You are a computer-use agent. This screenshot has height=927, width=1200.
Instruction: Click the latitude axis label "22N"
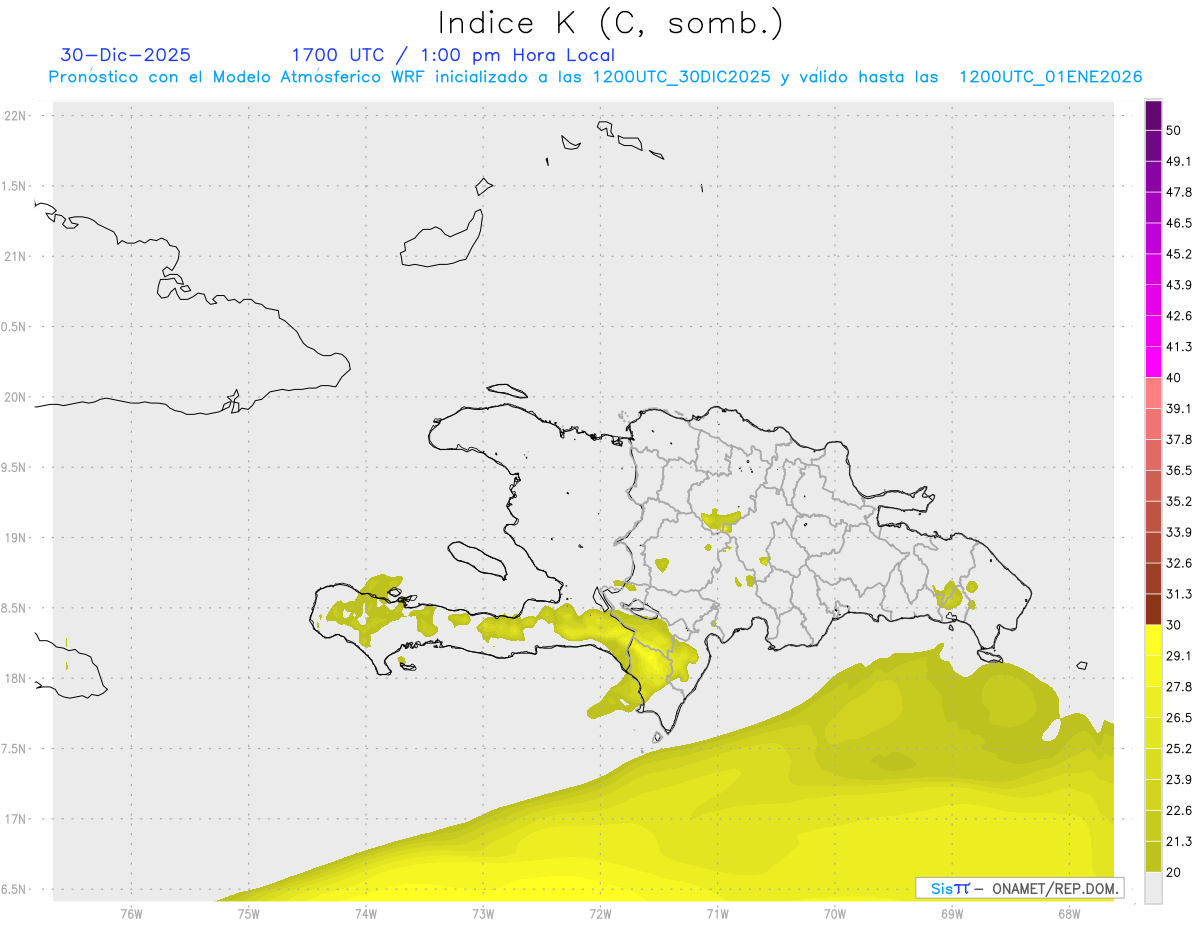click(16, 115)
